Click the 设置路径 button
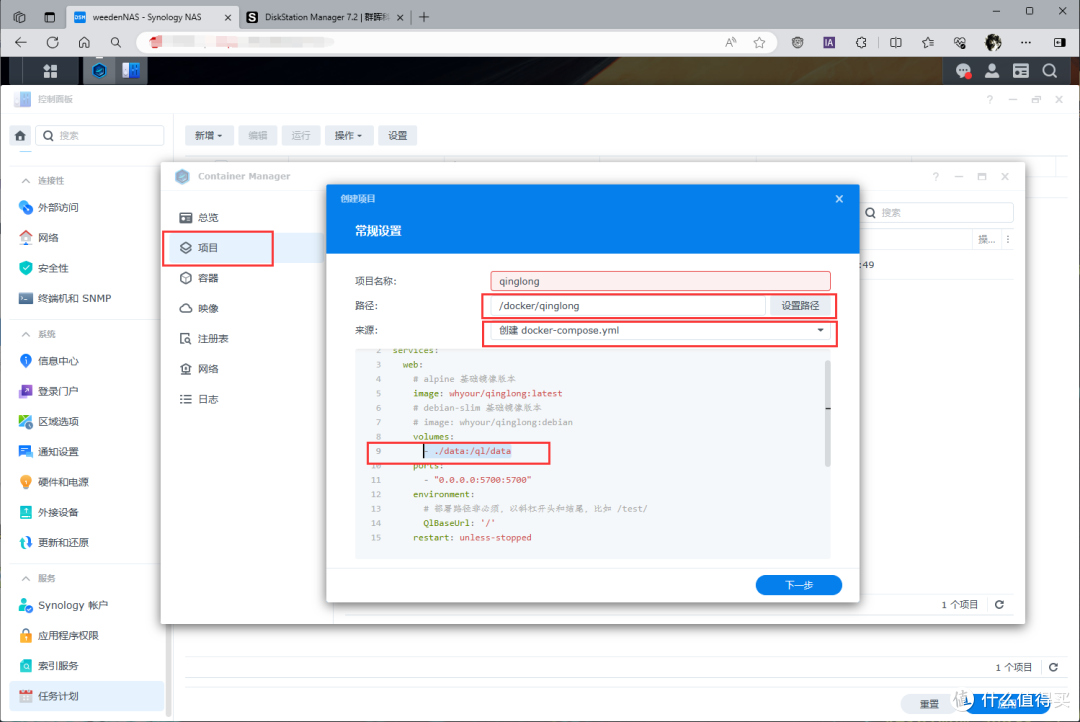 (x=800, y=306)
